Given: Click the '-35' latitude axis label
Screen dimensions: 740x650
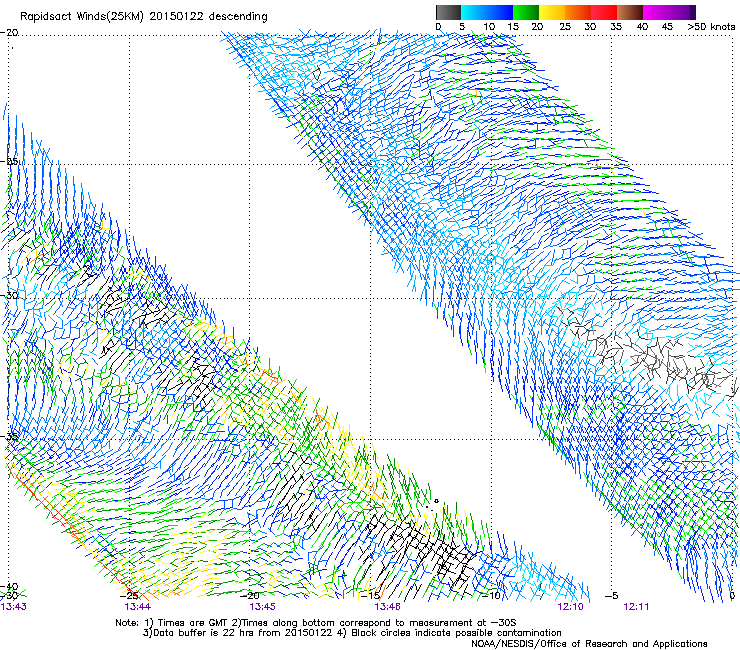Looking at the screenshot, I should 9,436.
